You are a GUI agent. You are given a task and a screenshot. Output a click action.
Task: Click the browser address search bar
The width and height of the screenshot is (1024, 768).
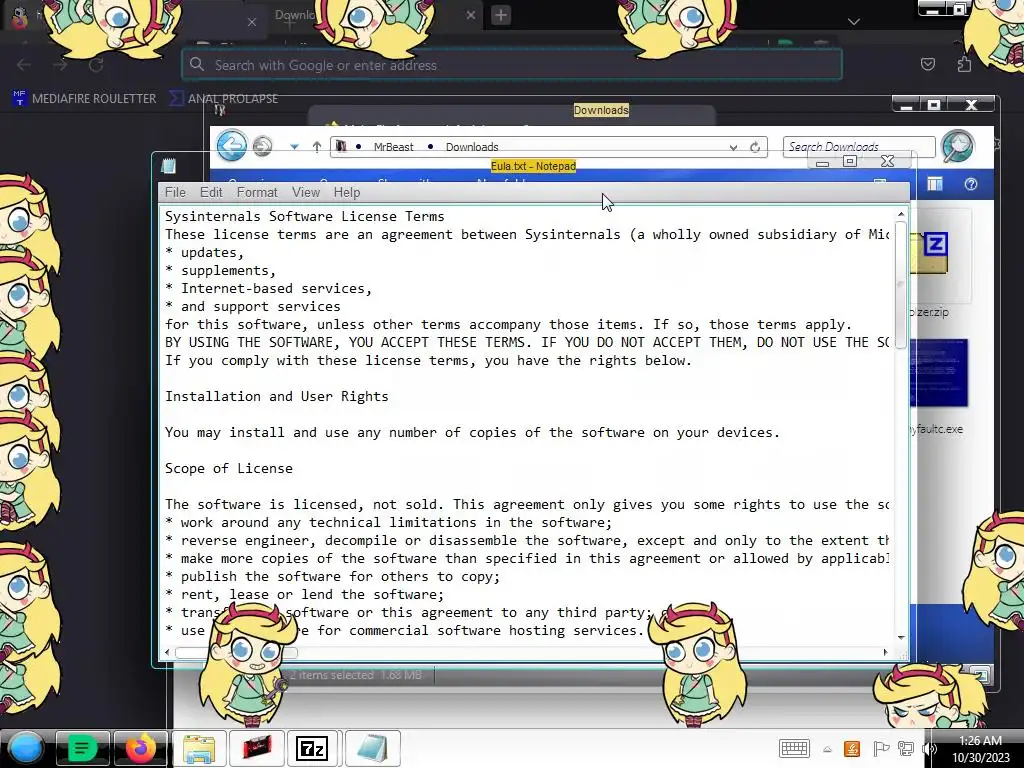tap(512, 65)
